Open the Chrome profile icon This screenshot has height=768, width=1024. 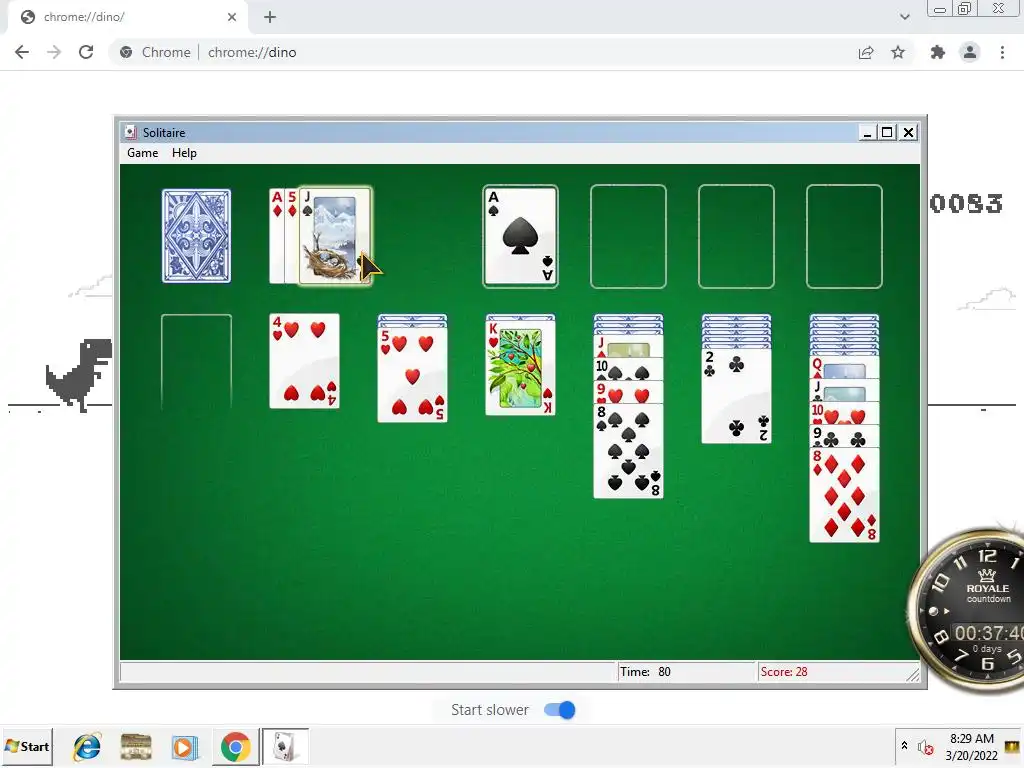[970, 52]
